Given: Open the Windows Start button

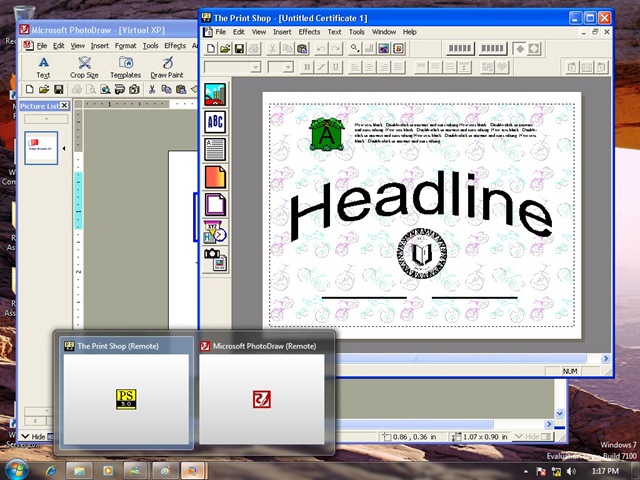Looking at the screenshot, I should pos(17,470).
